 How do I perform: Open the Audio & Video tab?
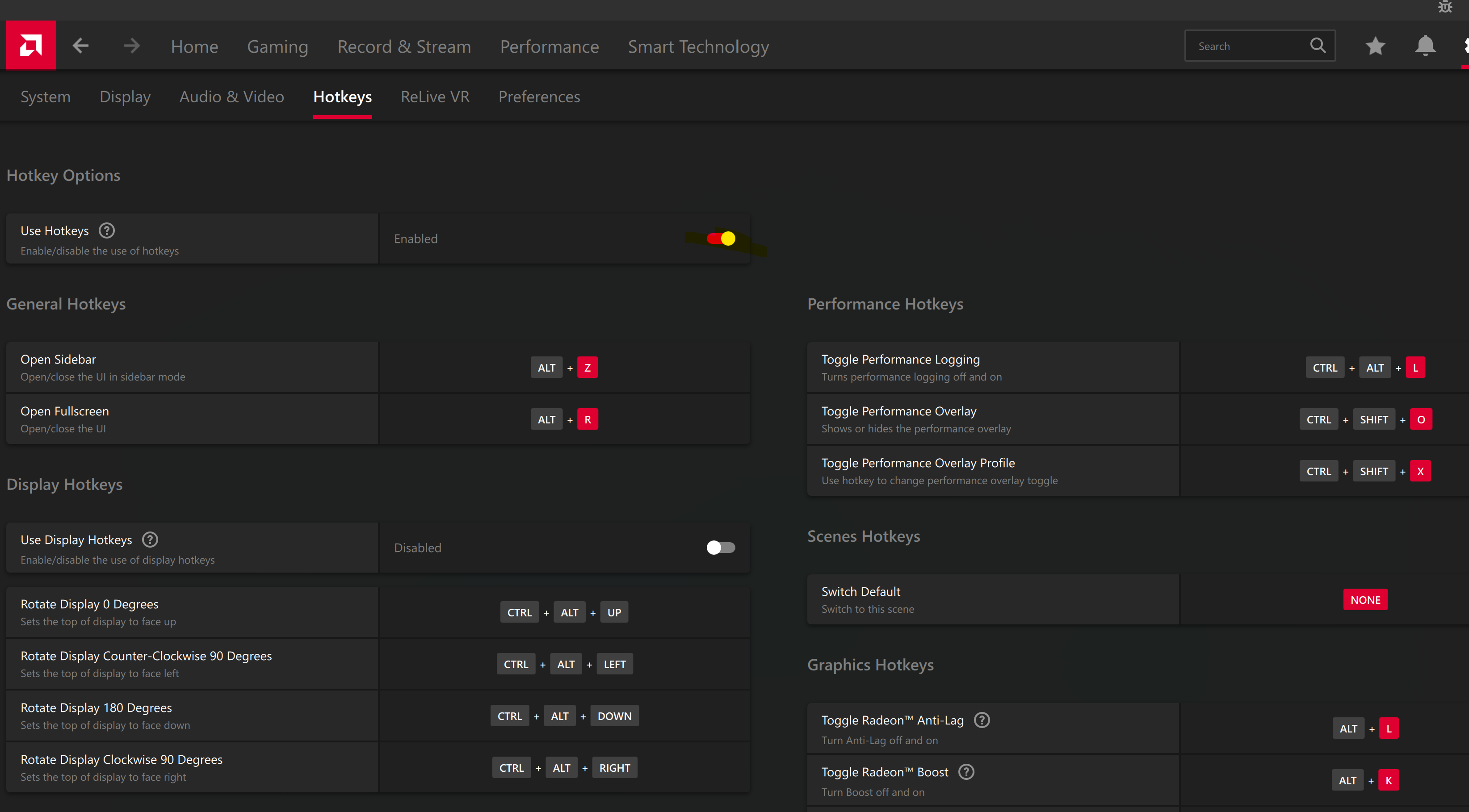click(231, 97)
